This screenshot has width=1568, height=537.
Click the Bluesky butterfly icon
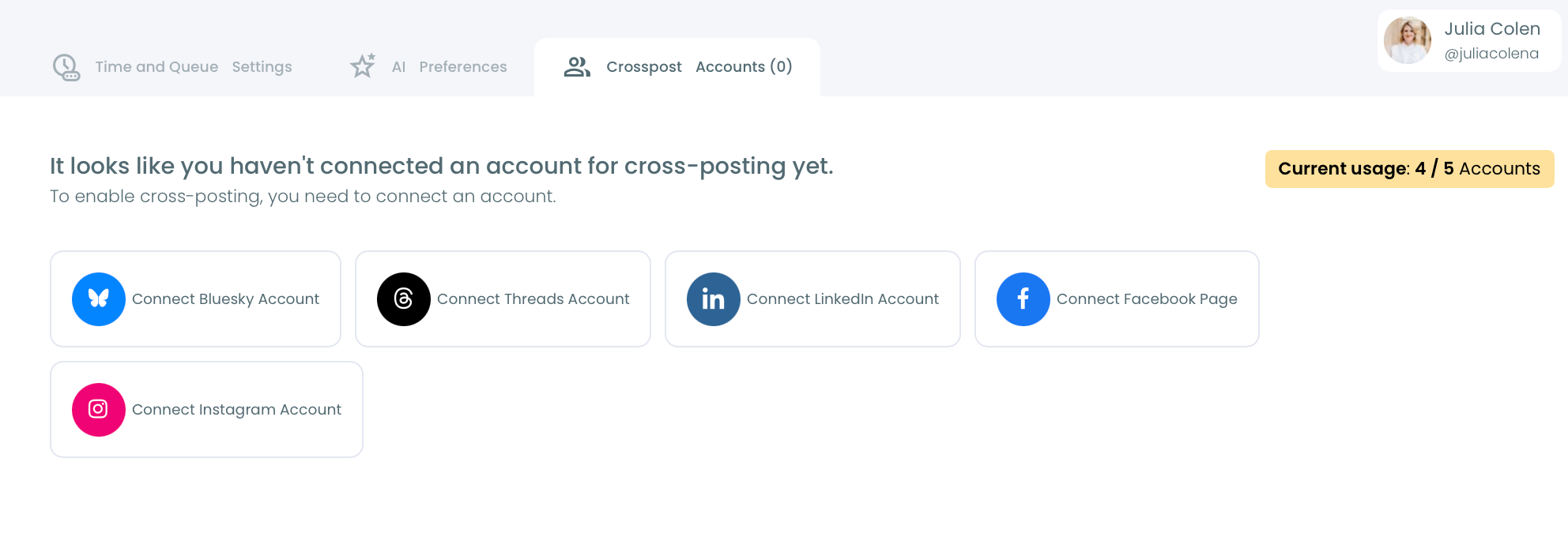98,299
